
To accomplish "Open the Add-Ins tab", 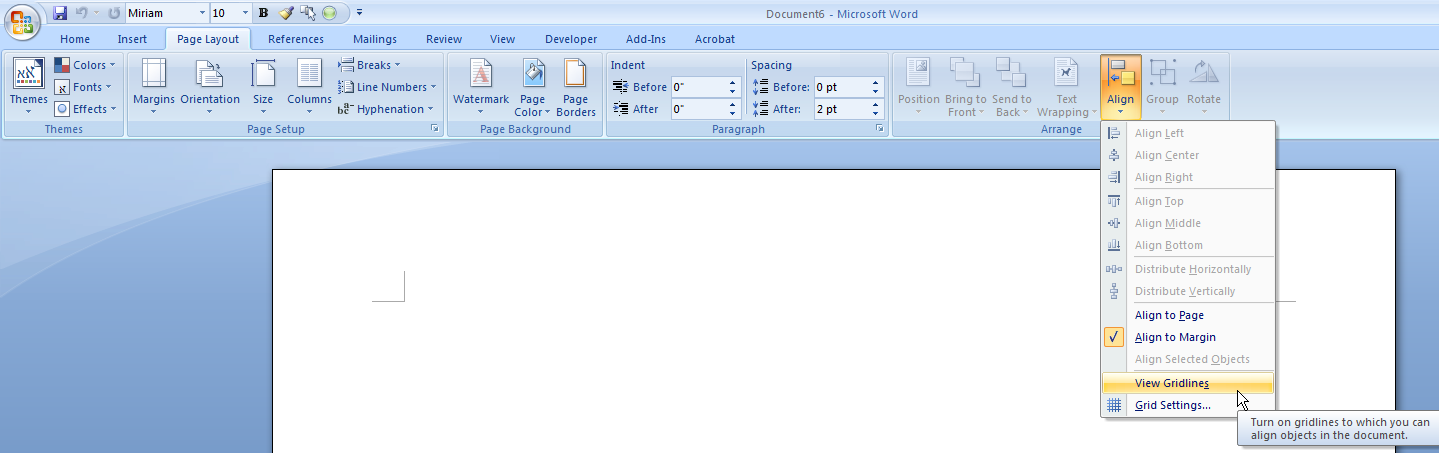I will pos(646,39).
